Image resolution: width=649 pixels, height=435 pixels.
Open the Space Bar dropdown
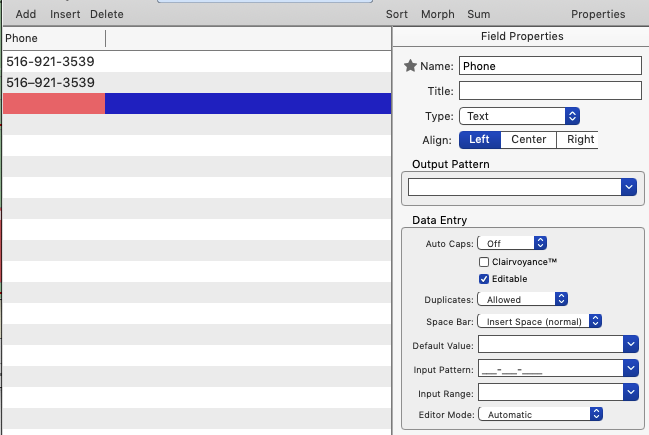click(x=539, y=321)
